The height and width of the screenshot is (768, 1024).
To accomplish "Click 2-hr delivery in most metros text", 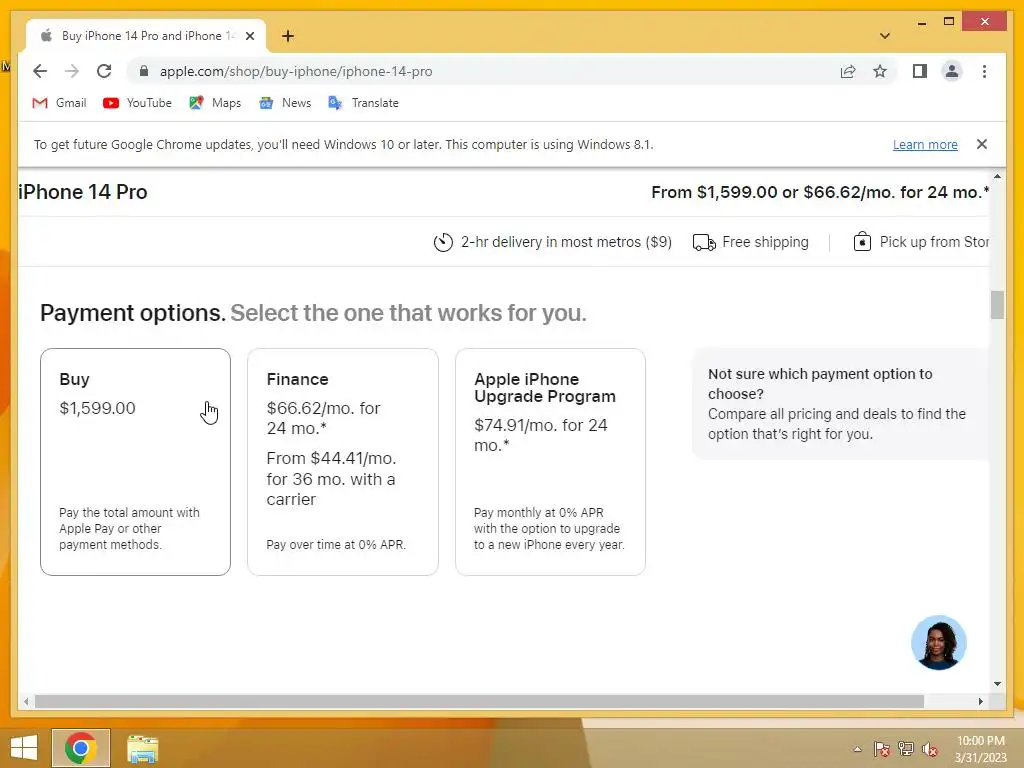I will (566, 242).
